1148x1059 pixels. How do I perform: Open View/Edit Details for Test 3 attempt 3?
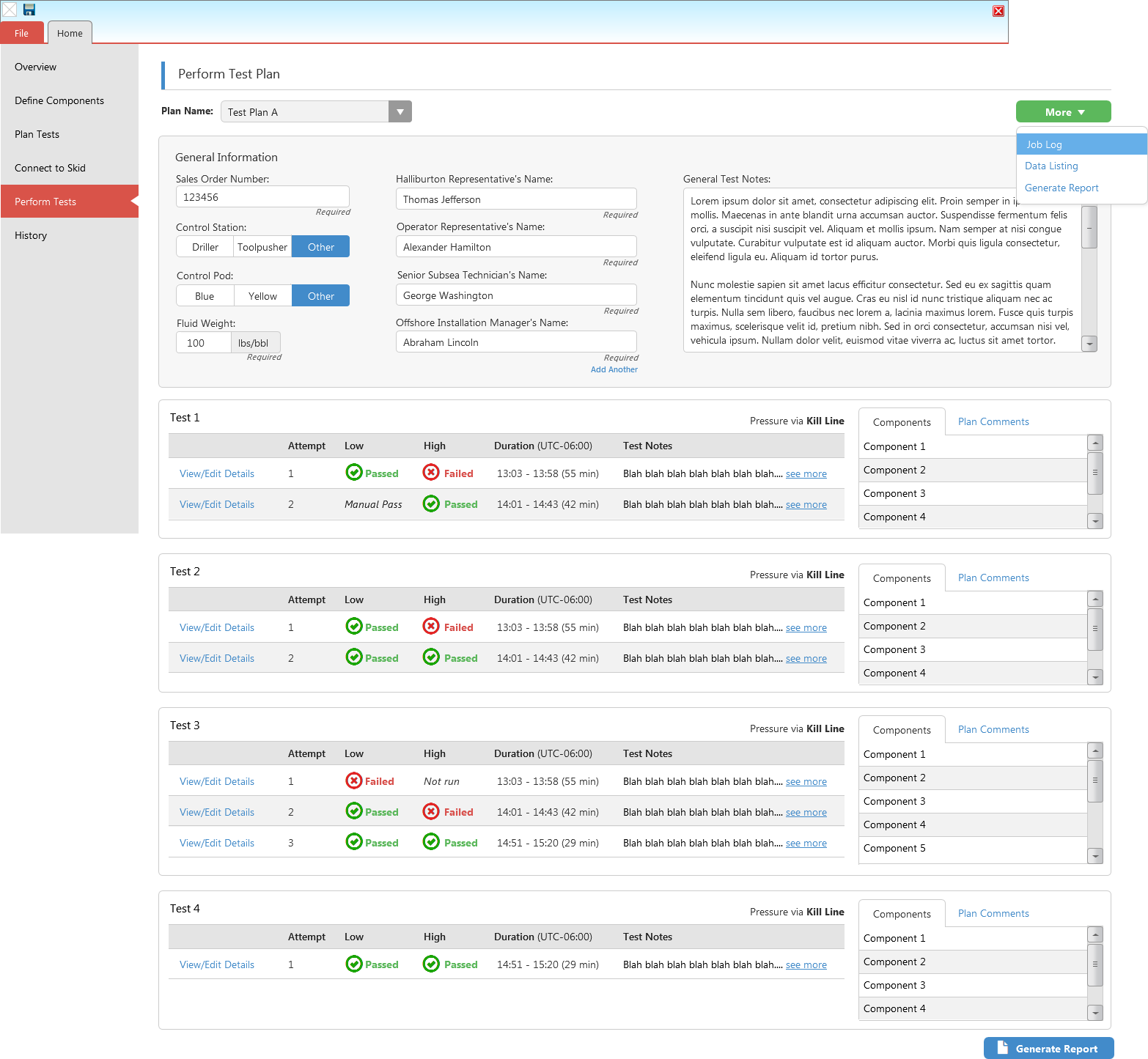pos(217,843)
